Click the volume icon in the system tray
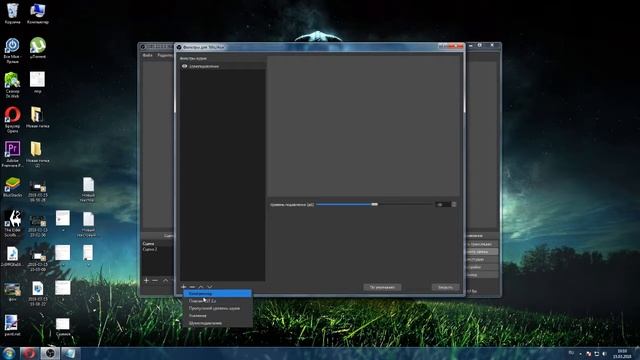The width and height of the screenshot is (640, 360). (604, 353)
